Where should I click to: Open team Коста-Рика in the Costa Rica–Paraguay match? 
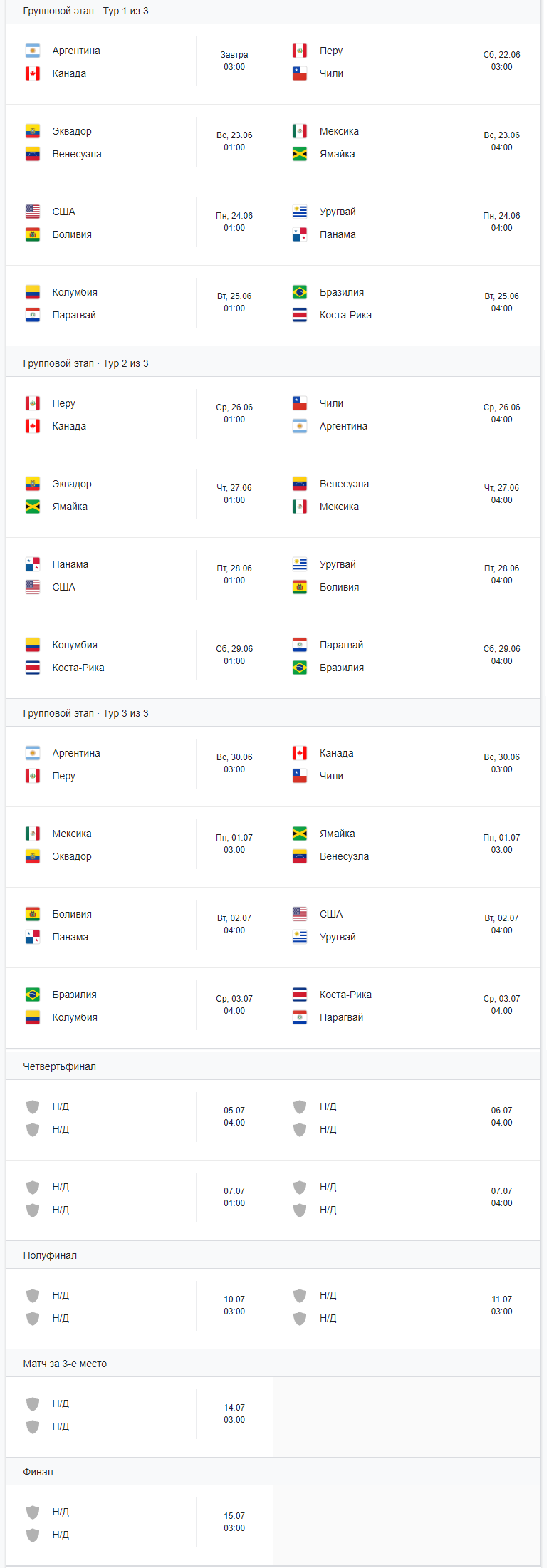pos(345,995)
